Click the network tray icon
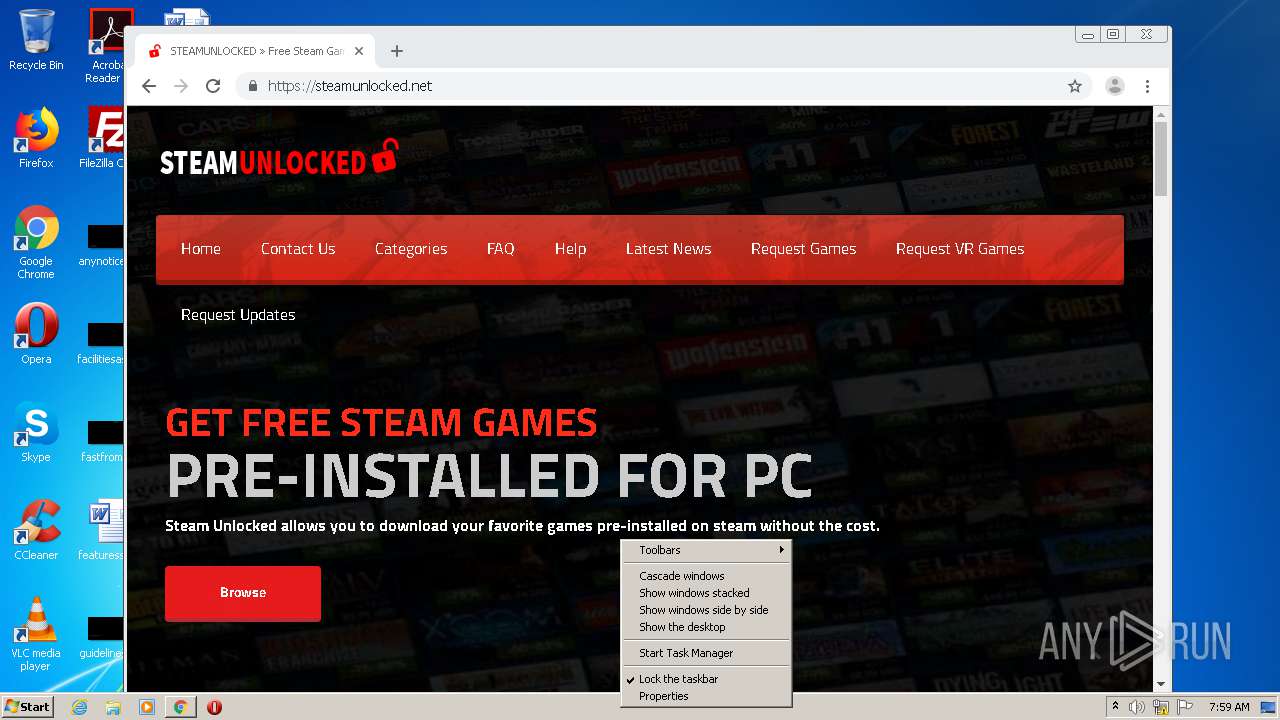The image size is (1280, 720). [1161, 707]
